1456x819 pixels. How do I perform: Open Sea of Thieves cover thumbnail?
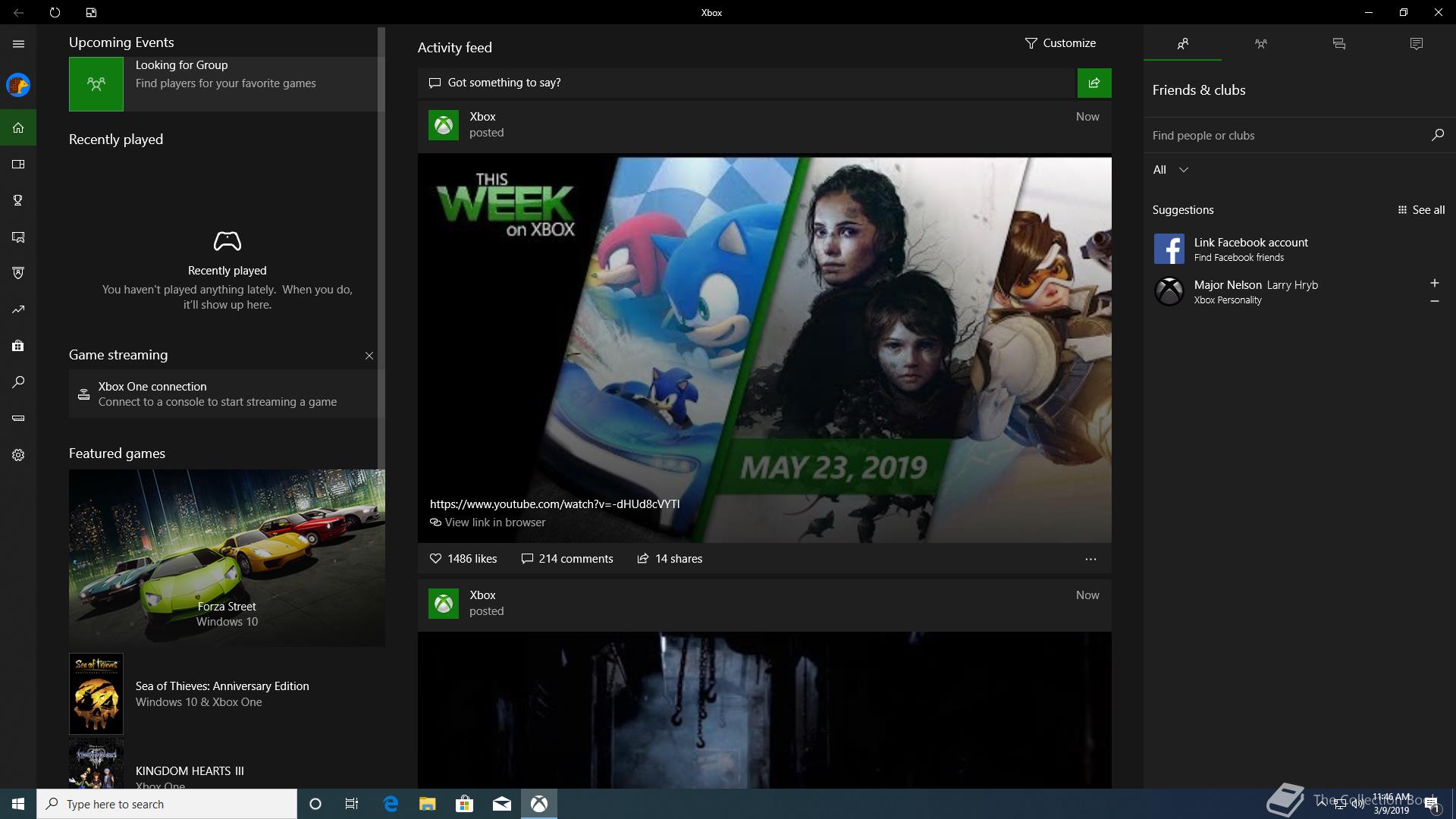(96, 694)
